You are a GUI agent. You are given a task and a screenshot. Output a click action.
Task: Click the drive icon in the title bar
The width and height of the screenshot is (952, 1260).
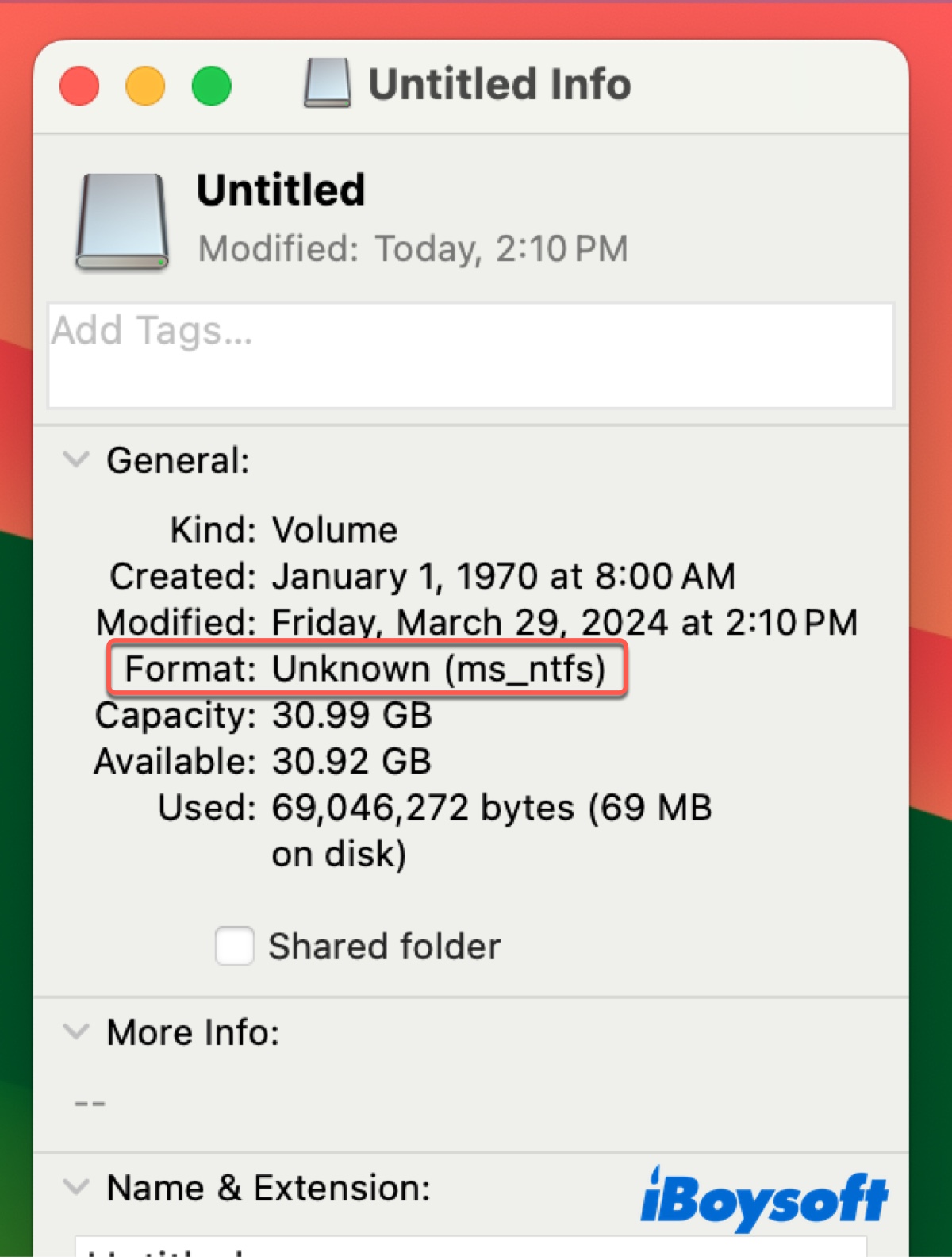pyautogui.click(x=328, y=82)
